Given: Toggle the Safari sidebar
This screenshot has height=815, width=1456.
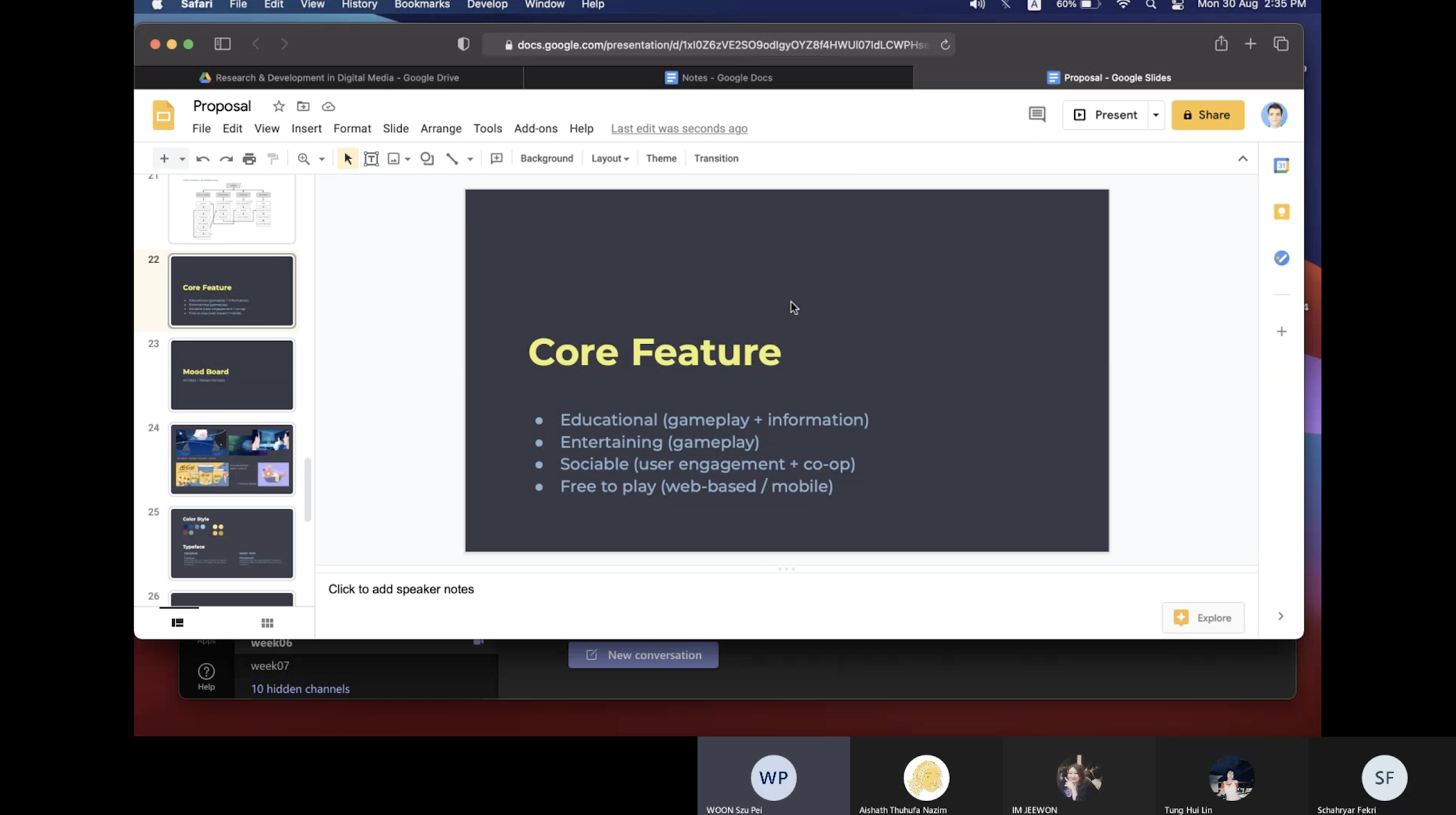Looking at the screenshot, I should 223,44.
